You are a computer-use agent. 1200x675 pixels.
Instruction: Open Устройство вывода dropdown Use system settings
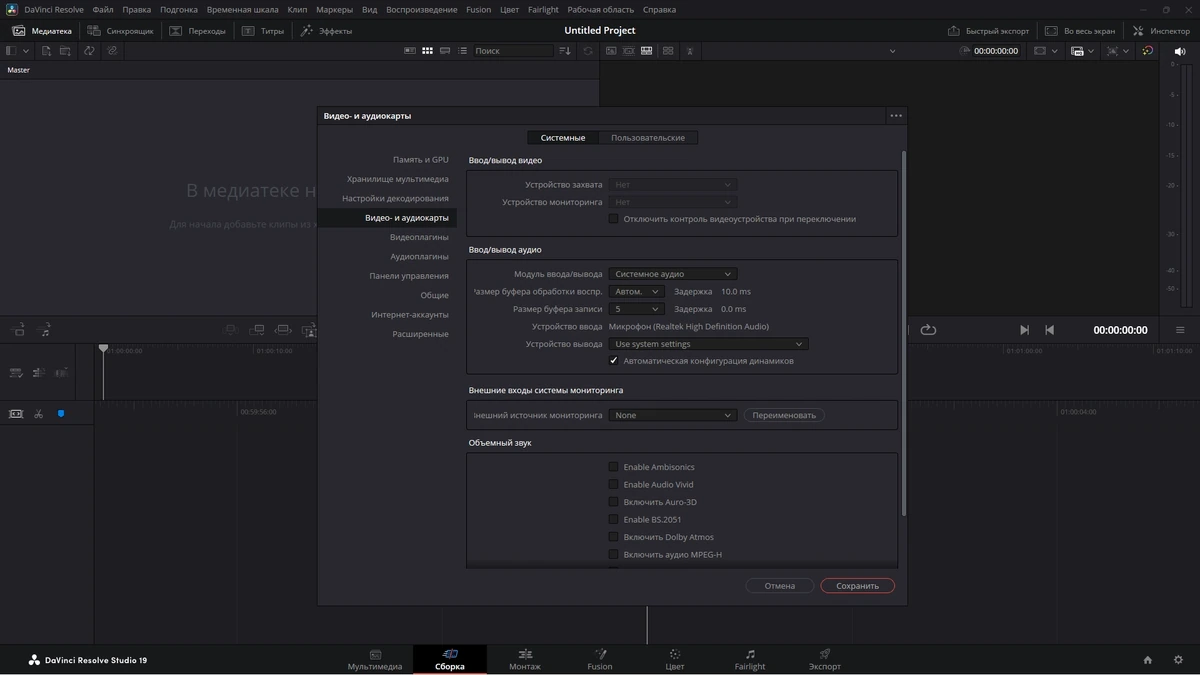(x=708, y=344)
